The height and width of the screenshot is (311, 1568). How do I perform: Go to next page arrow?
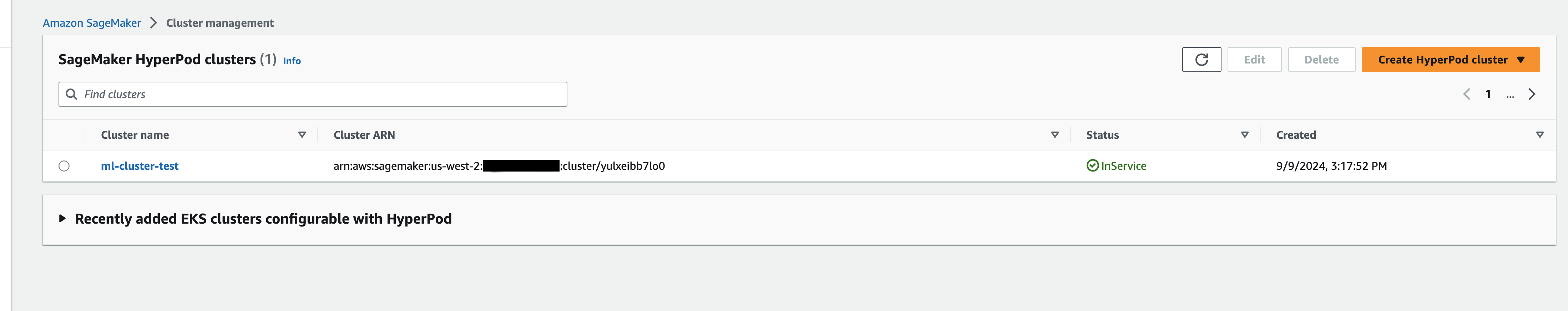pyautogui.click(x=1532, y=95)
